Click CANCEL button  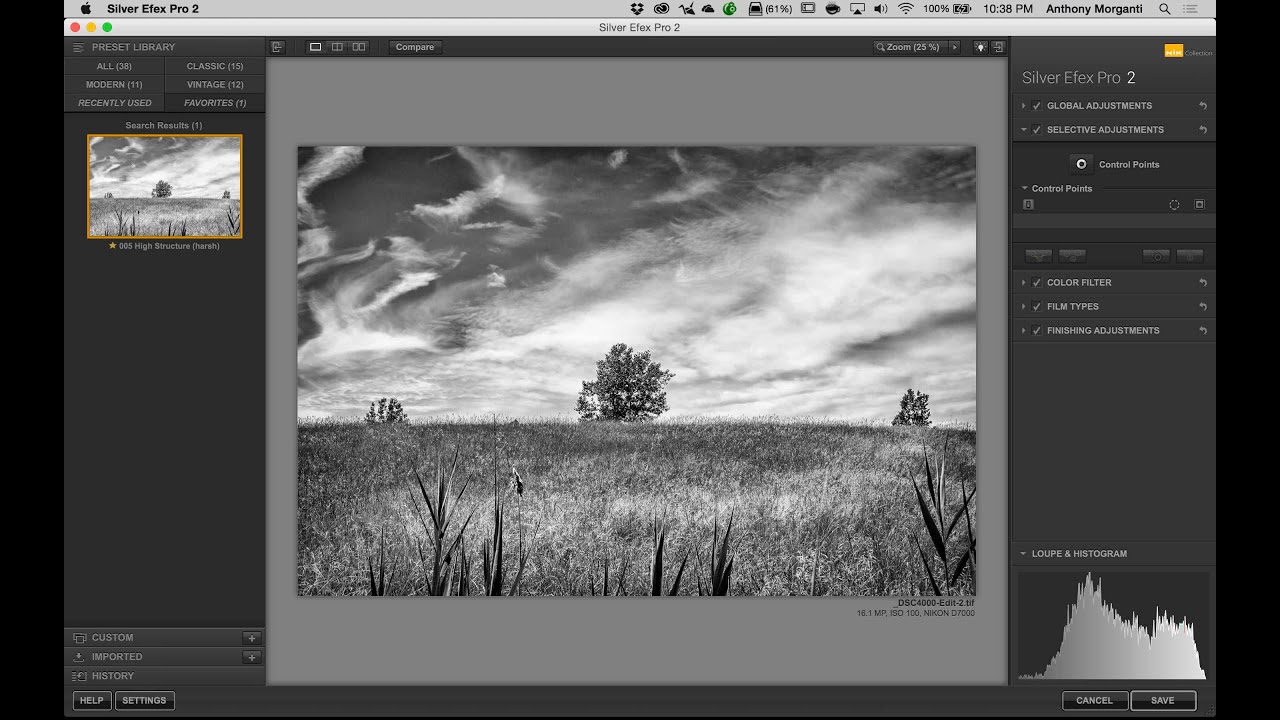pos(1094,701)
